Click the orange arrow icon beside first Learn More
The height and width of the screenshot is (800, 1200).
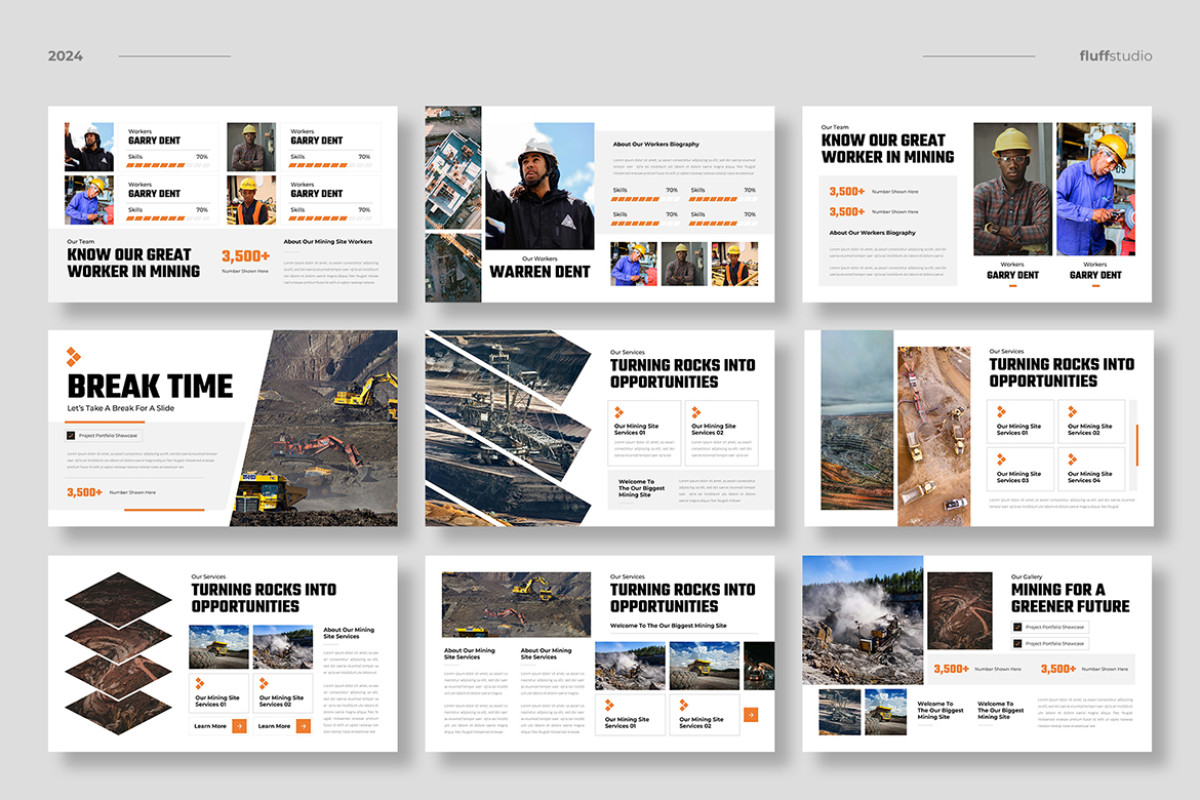coord(239,726)
